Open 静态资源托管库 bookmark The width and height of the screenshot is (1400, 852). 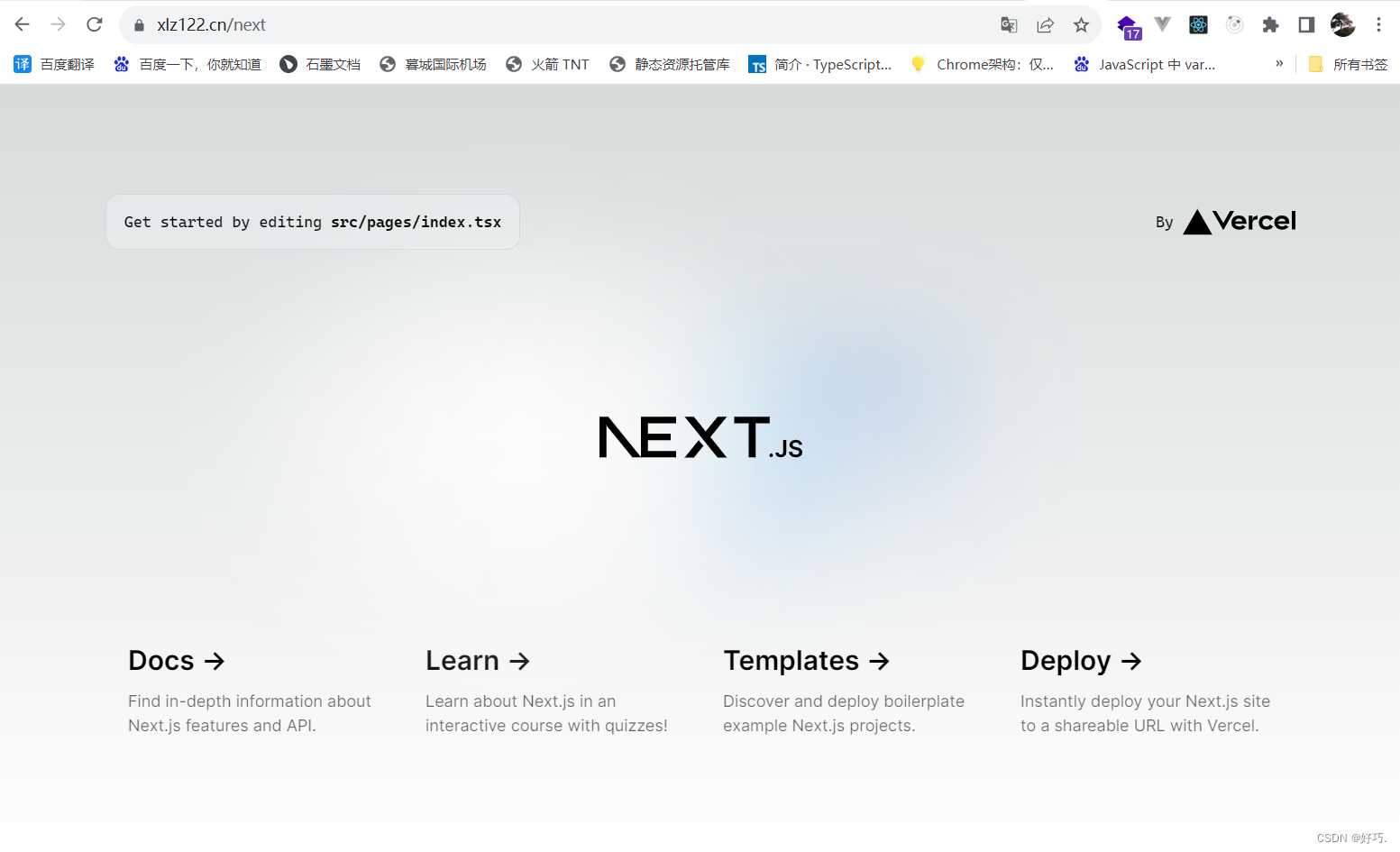pos(670,64)
